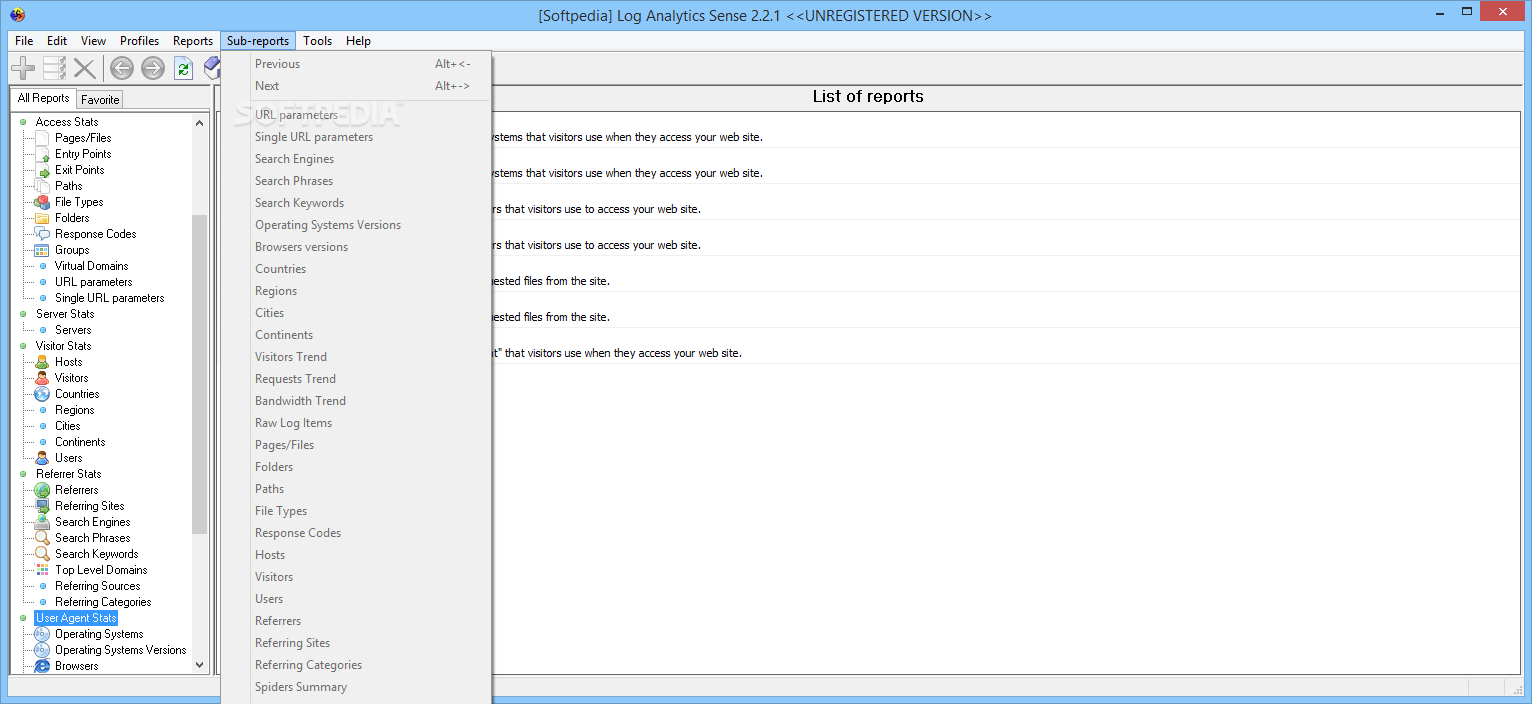The width and height of the screenshot is (1532, 704).
Task: Select Referring Categories tree item
Action: pos(103,602)
